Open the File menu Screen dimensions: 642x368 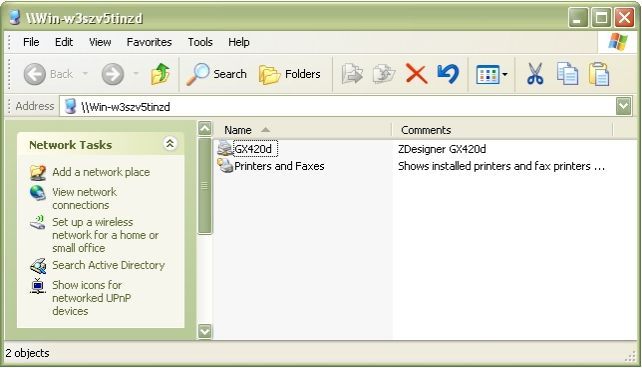pyautogui.click(x=31, y=42)
